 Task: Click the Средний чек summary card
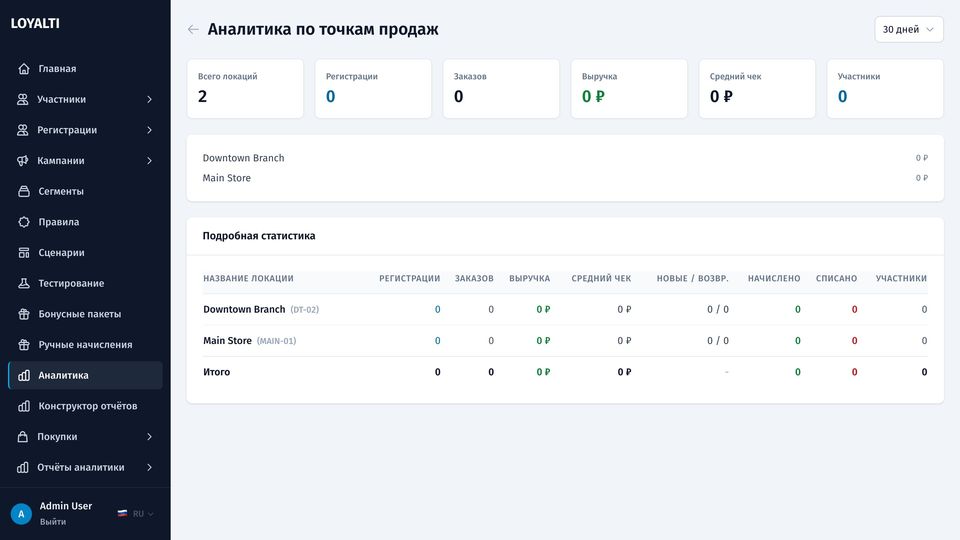click(757, 89)
